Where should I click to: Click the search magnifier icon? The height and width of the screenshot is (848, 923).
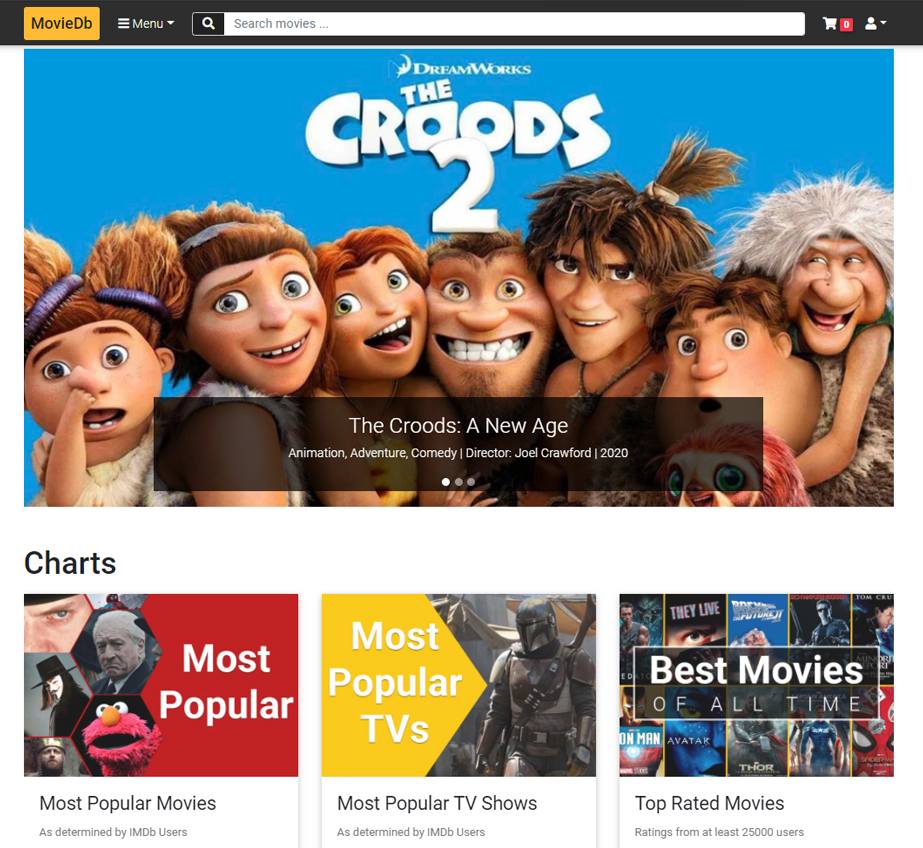[x=208, y=24]
